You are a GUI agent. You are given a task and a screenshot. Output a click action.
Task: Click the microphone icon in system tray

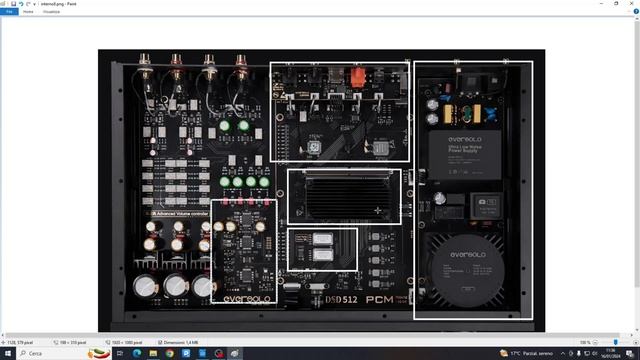tap(578, 353)
